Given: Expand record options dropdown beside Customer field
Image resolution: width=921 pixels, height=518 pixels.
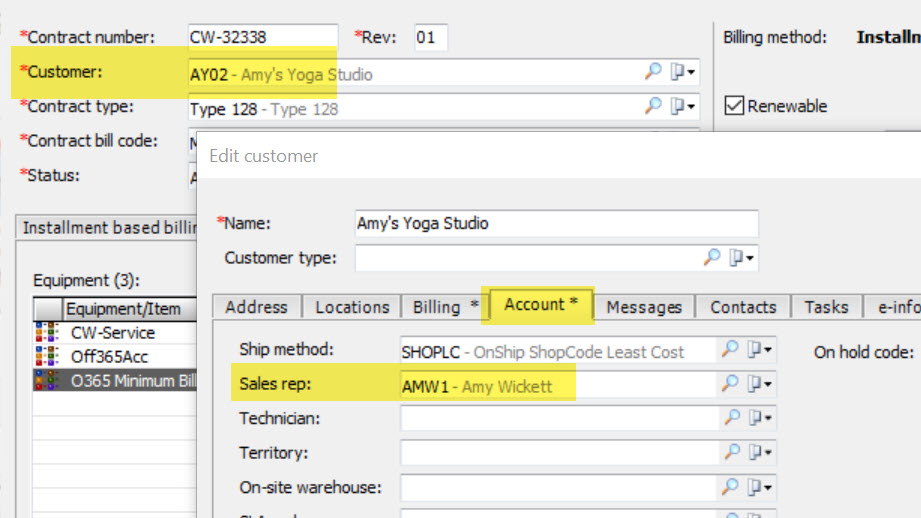Looking at the screenshot, I should pos(683,72).
